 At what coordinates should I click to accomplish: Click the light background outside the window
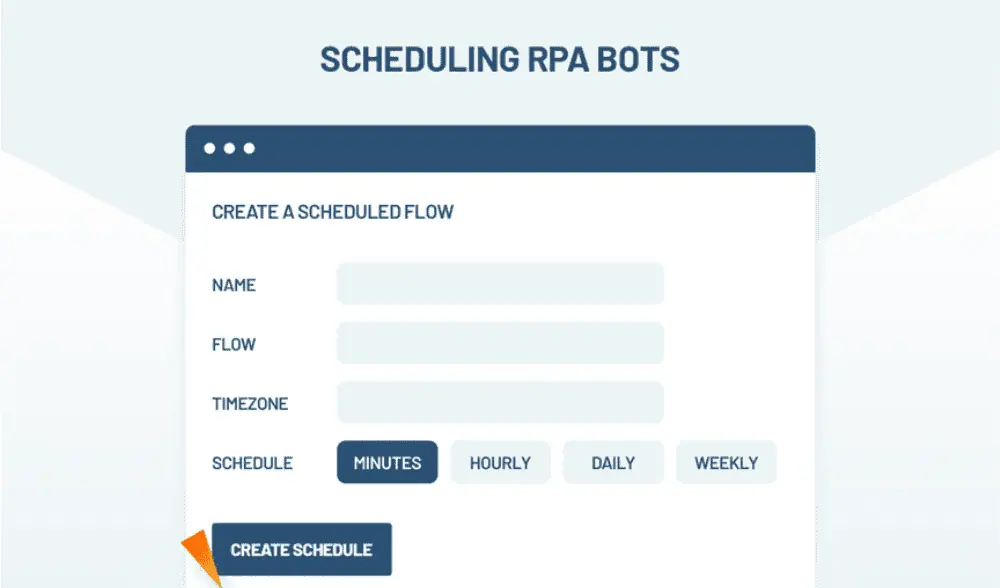[900, 400]
